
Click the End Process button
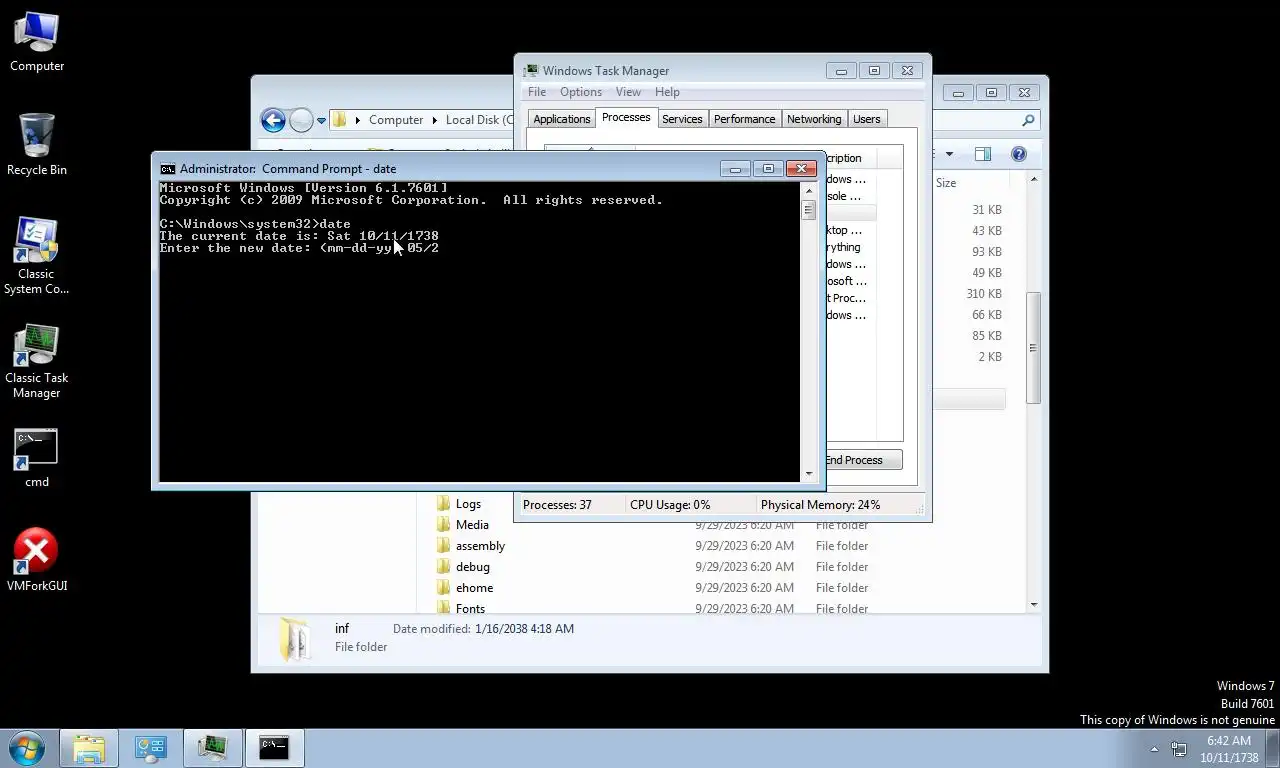(862, 460)
